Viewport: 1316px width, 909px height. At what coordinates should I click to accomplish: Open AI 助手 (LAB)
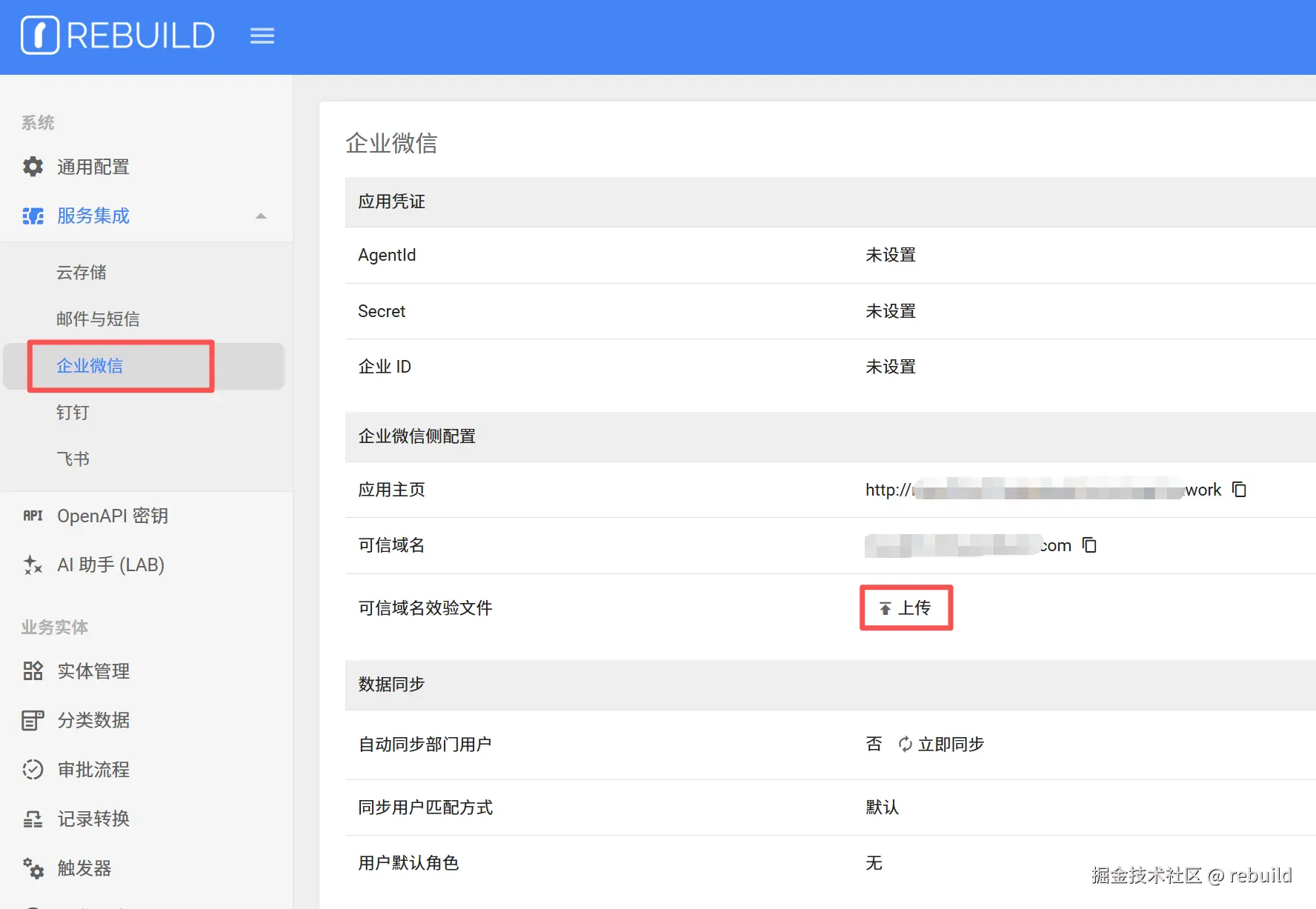[111, 565]
